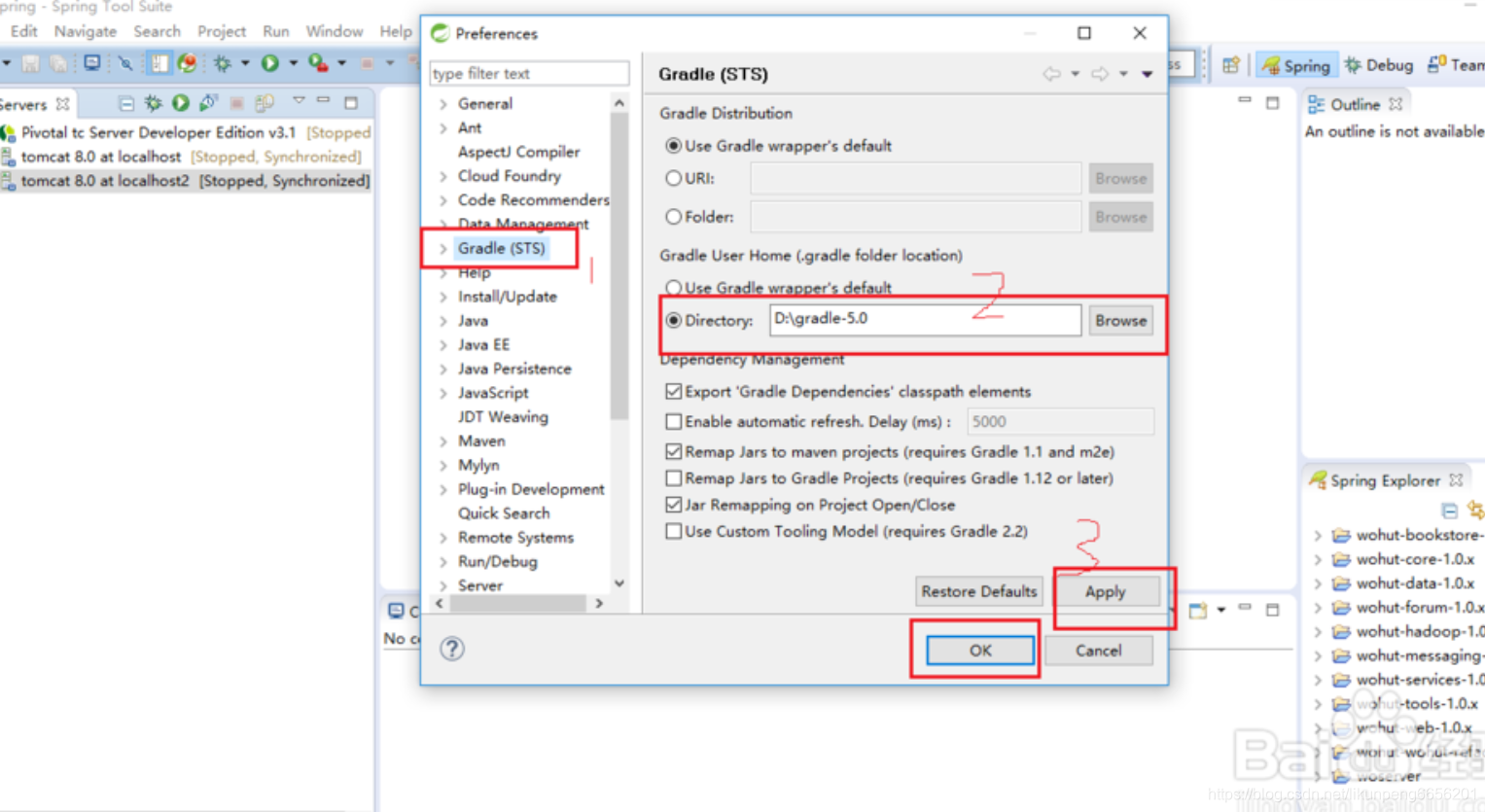Expand the Ant preferences node
Image resolution: width=1485 pixels, height=812 pixels.
(443, 127)
